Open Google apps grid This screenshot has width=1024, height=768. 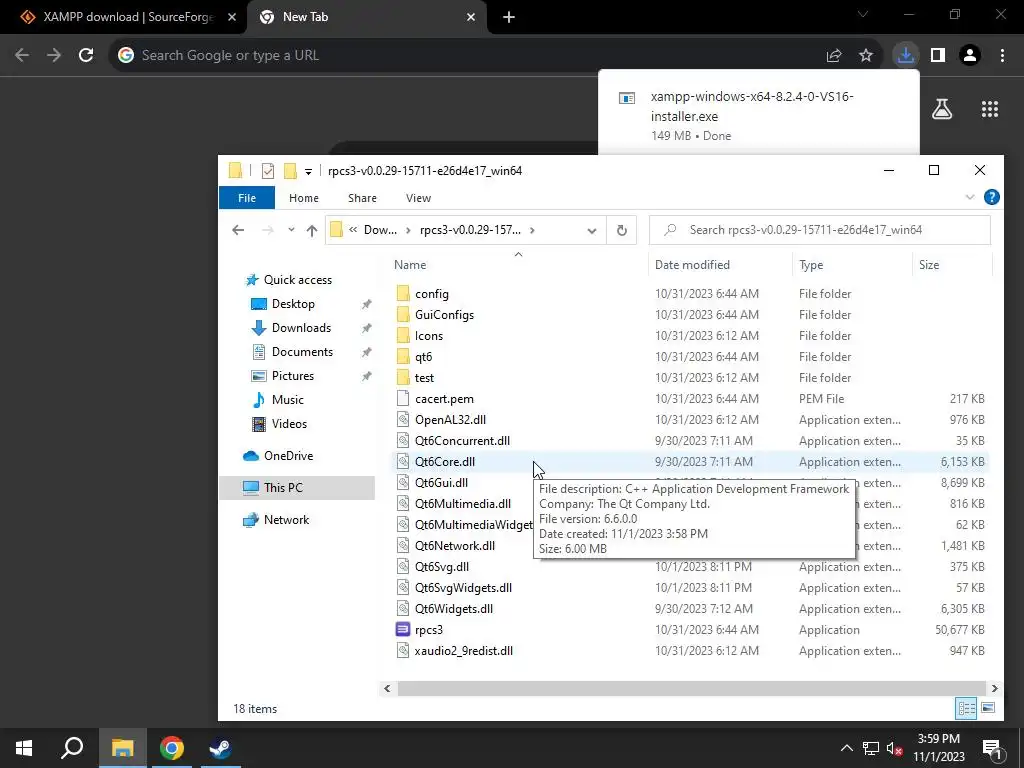tap(989, 109)
